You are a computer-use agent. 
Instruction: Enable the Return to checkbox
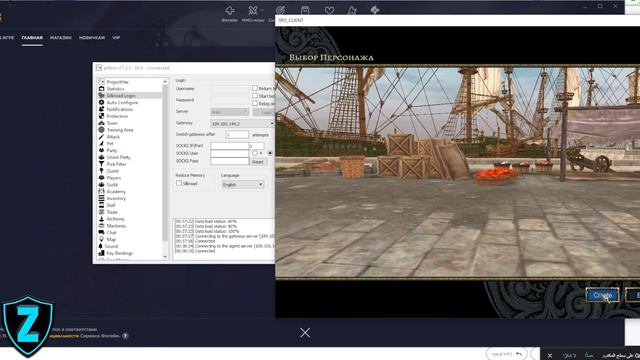pyautogui.click(x=255, y=88)
